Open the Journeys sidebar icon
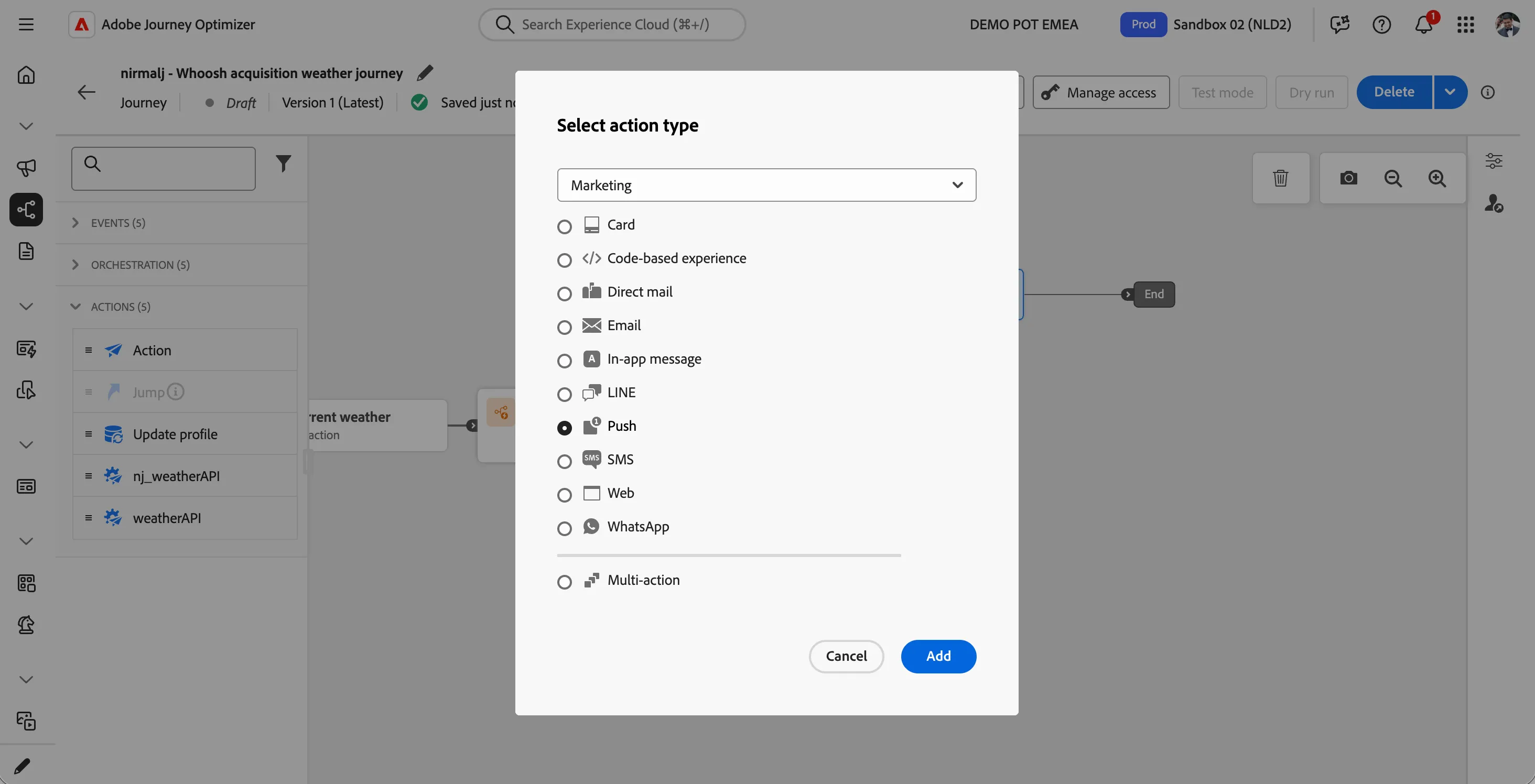The height and width of the screenshot is (784, 1535). 26,209
